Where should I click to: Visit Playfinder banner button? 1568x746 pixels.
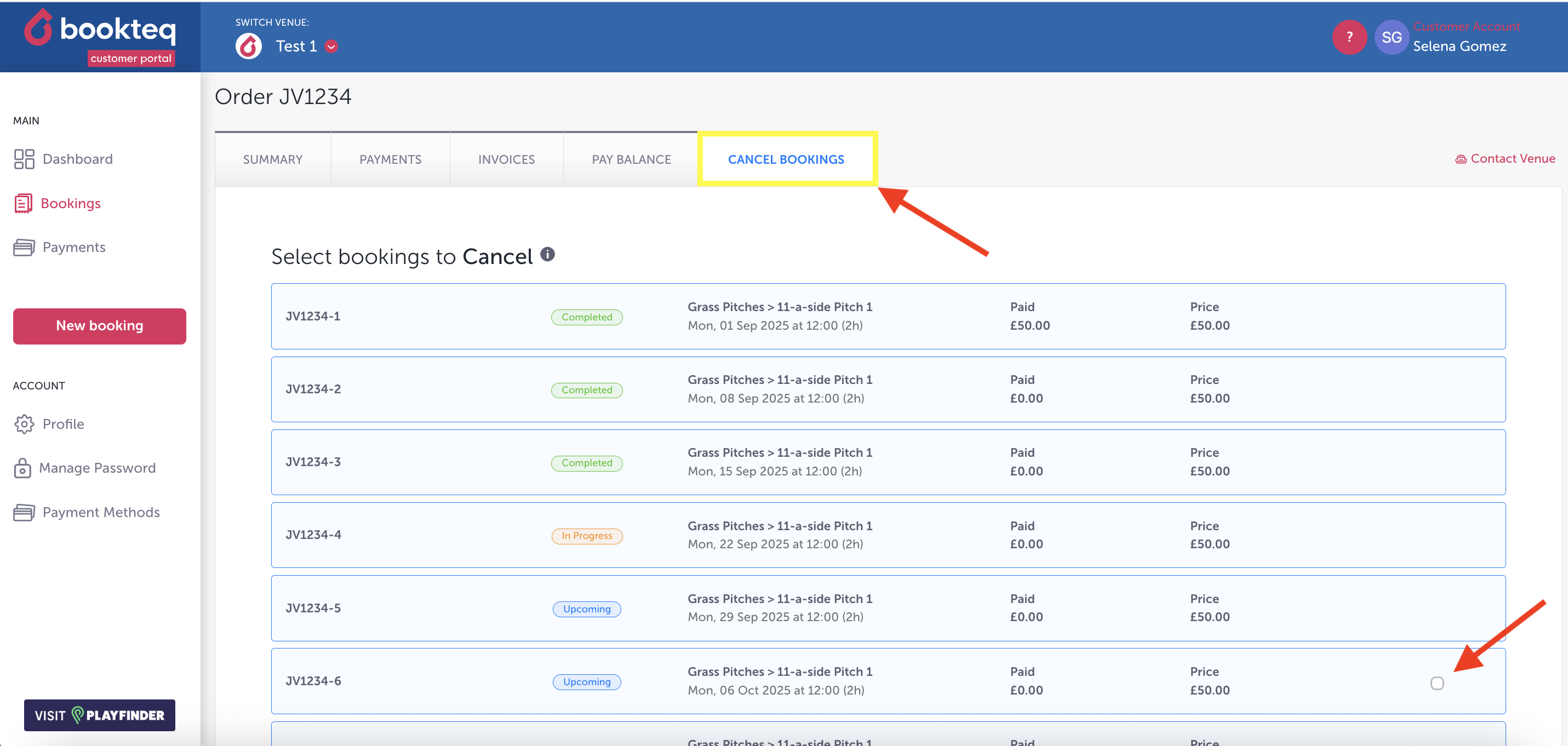point(100,715)
